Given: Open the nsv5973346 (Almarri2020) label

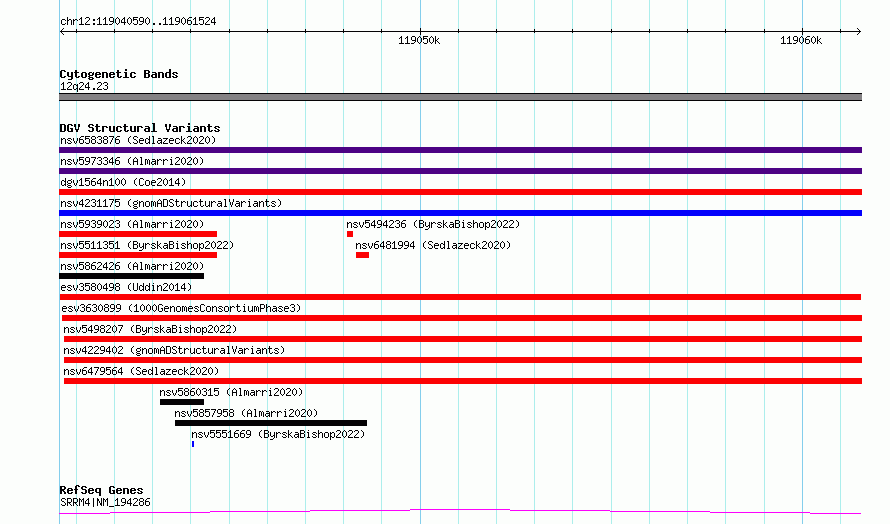Looking at the screenshot, I should pos(132,161).
